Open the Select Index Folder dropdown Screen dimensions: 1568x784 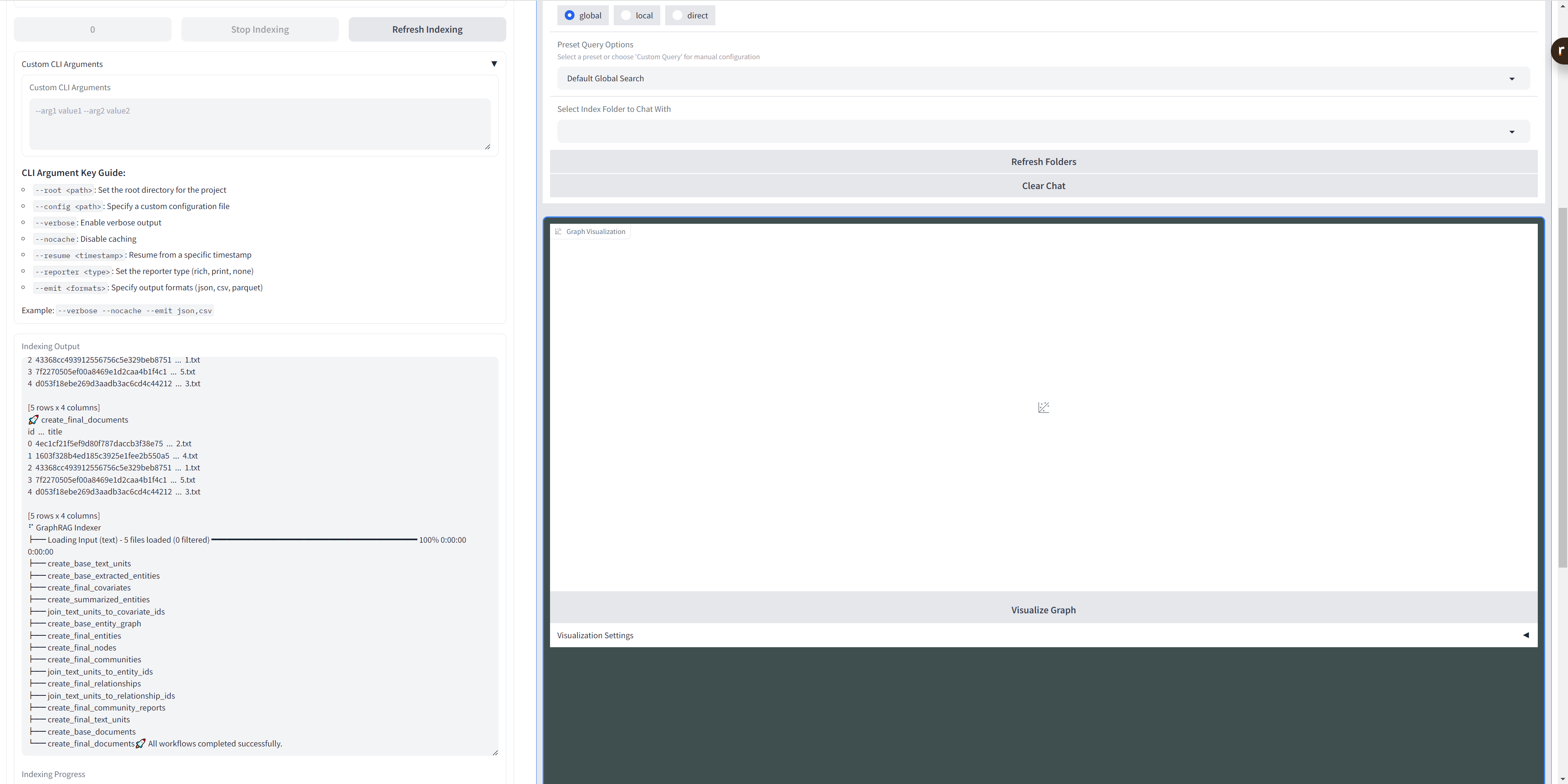click(1043, 131)
